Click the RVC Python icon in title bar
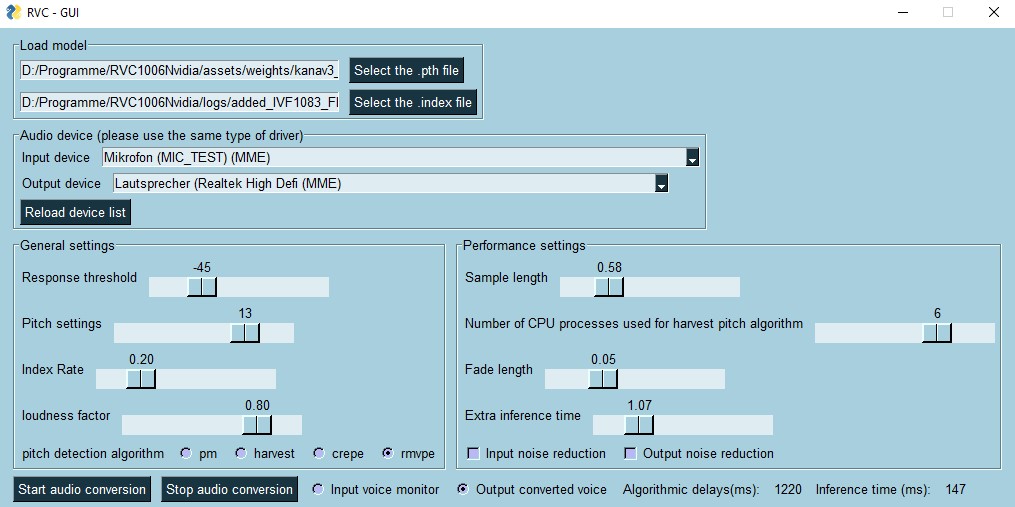Viewport: 1015px width, 507px height. tap(12, 13)
